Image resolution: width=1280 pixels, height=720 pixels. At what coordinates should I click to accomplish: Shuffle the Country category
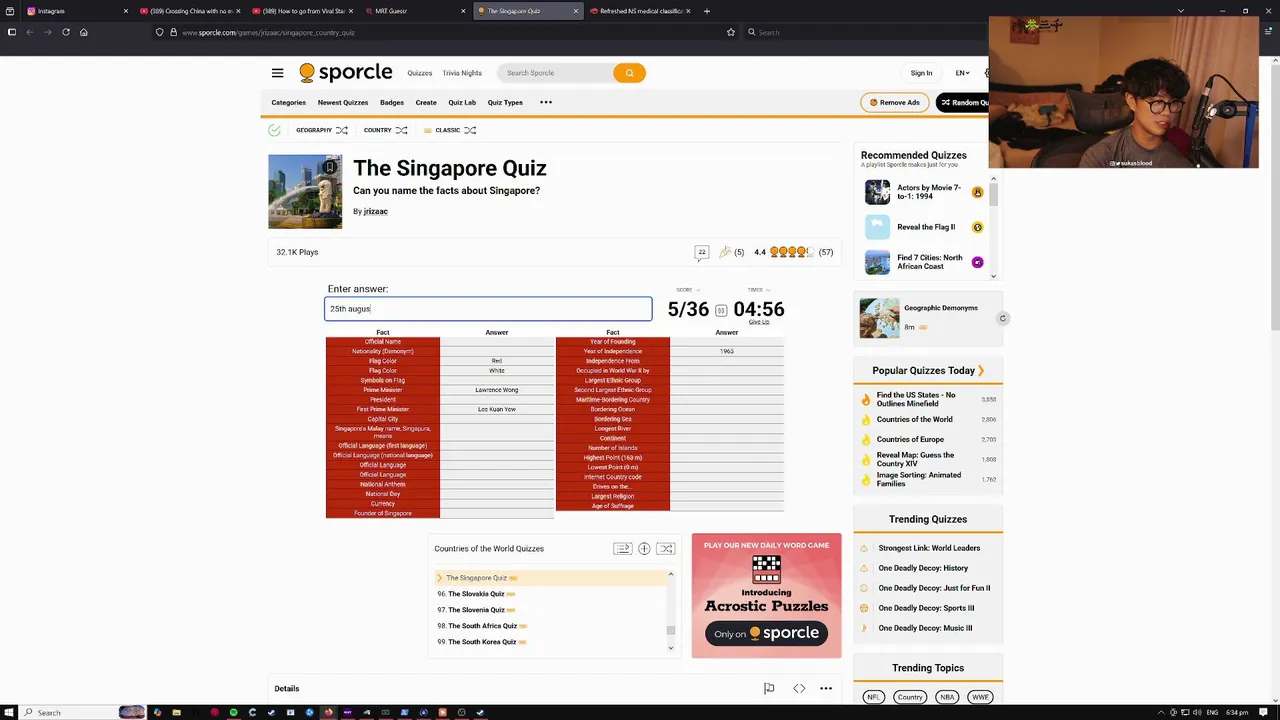click(x=401, y=130)
